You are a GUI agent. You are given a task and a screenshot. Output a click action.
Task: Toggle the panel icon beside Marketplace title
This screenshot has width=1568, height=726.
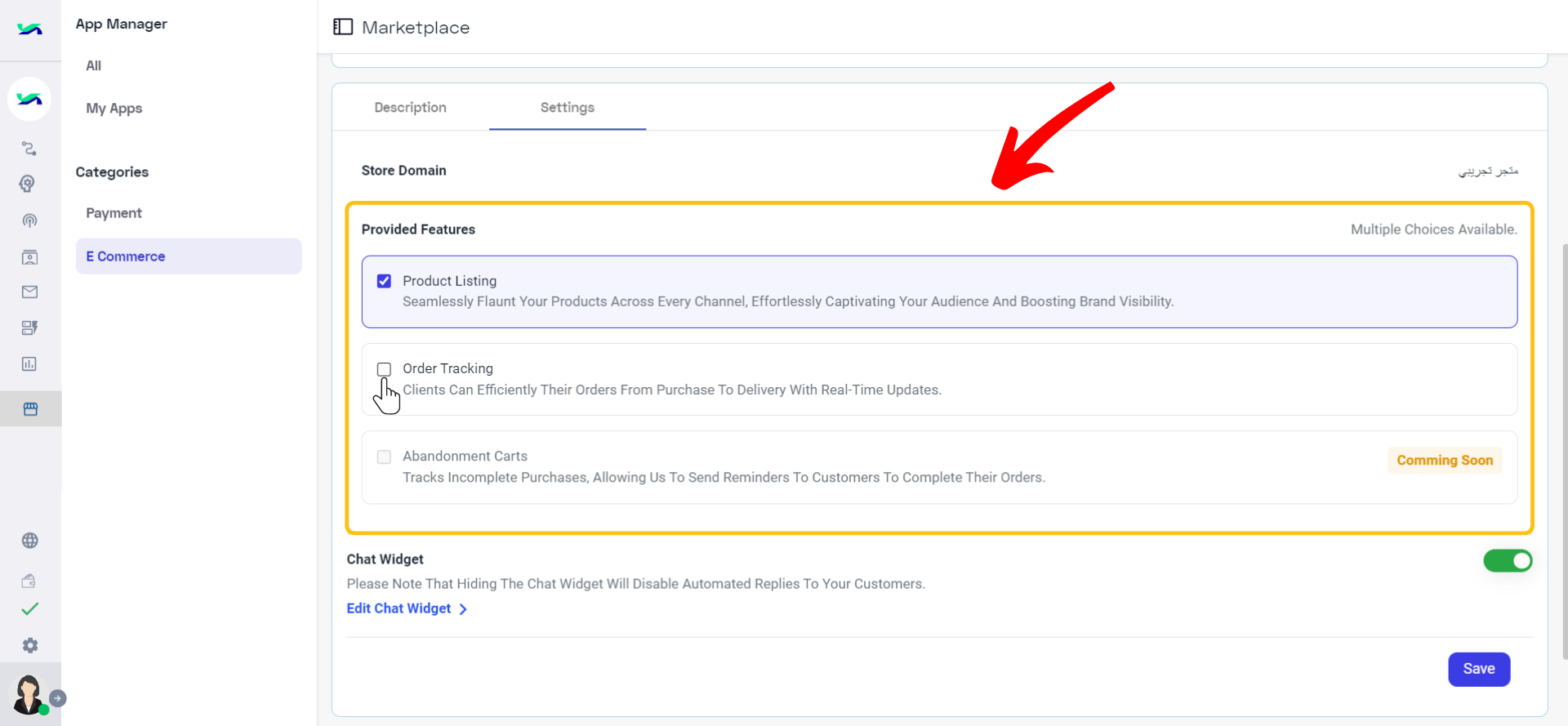[343, 27]
